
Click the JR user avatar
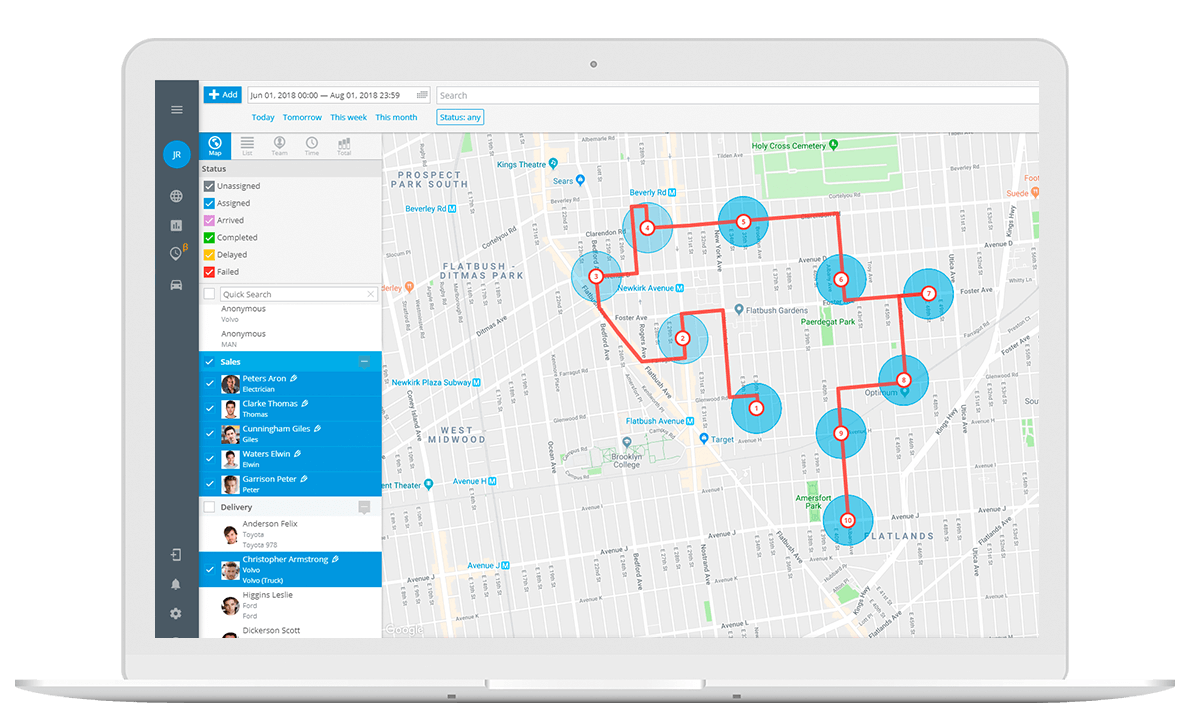click(177, 155)
